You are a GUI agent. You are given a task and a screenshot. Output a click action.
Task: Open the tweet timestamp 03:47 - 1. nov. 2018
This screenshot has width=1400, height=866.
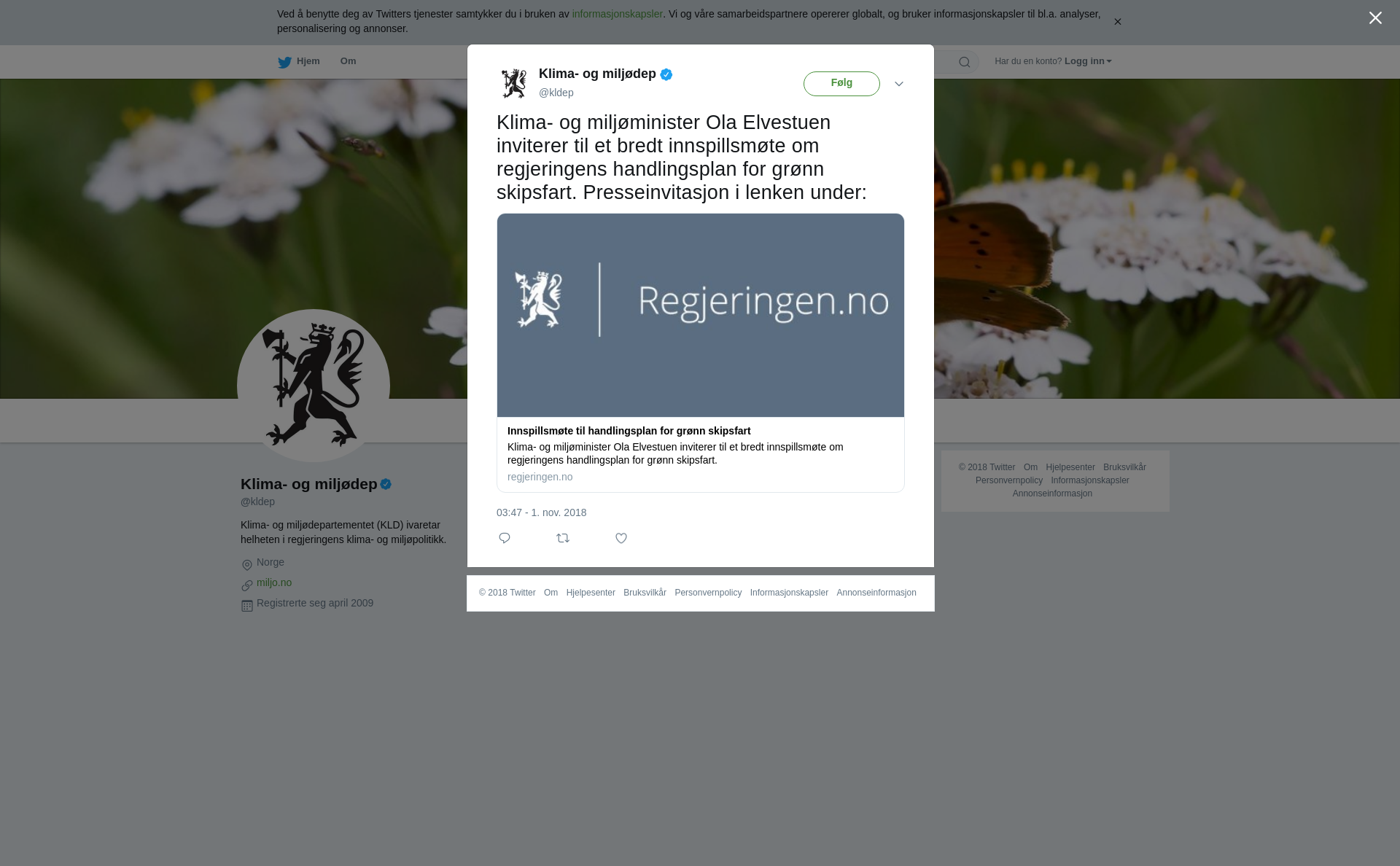[x=541, y=512]
